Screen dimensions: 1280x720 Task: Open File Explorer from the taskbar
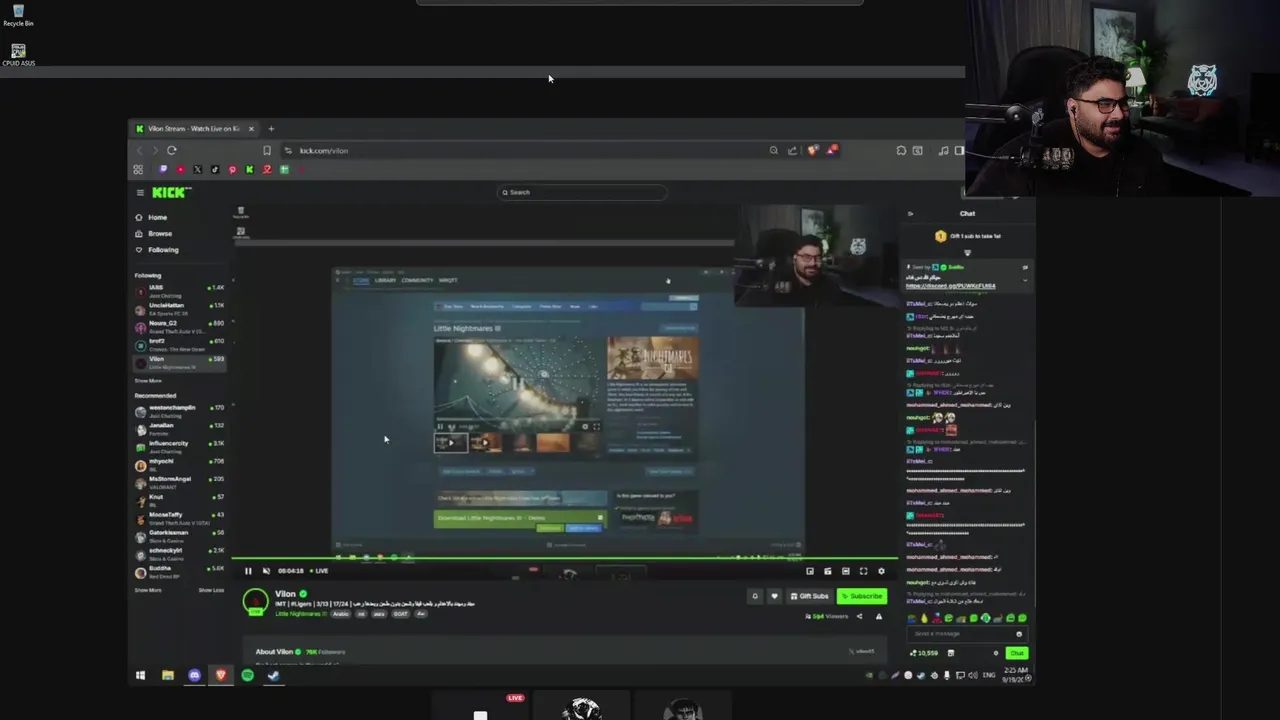tap(167, 675)
